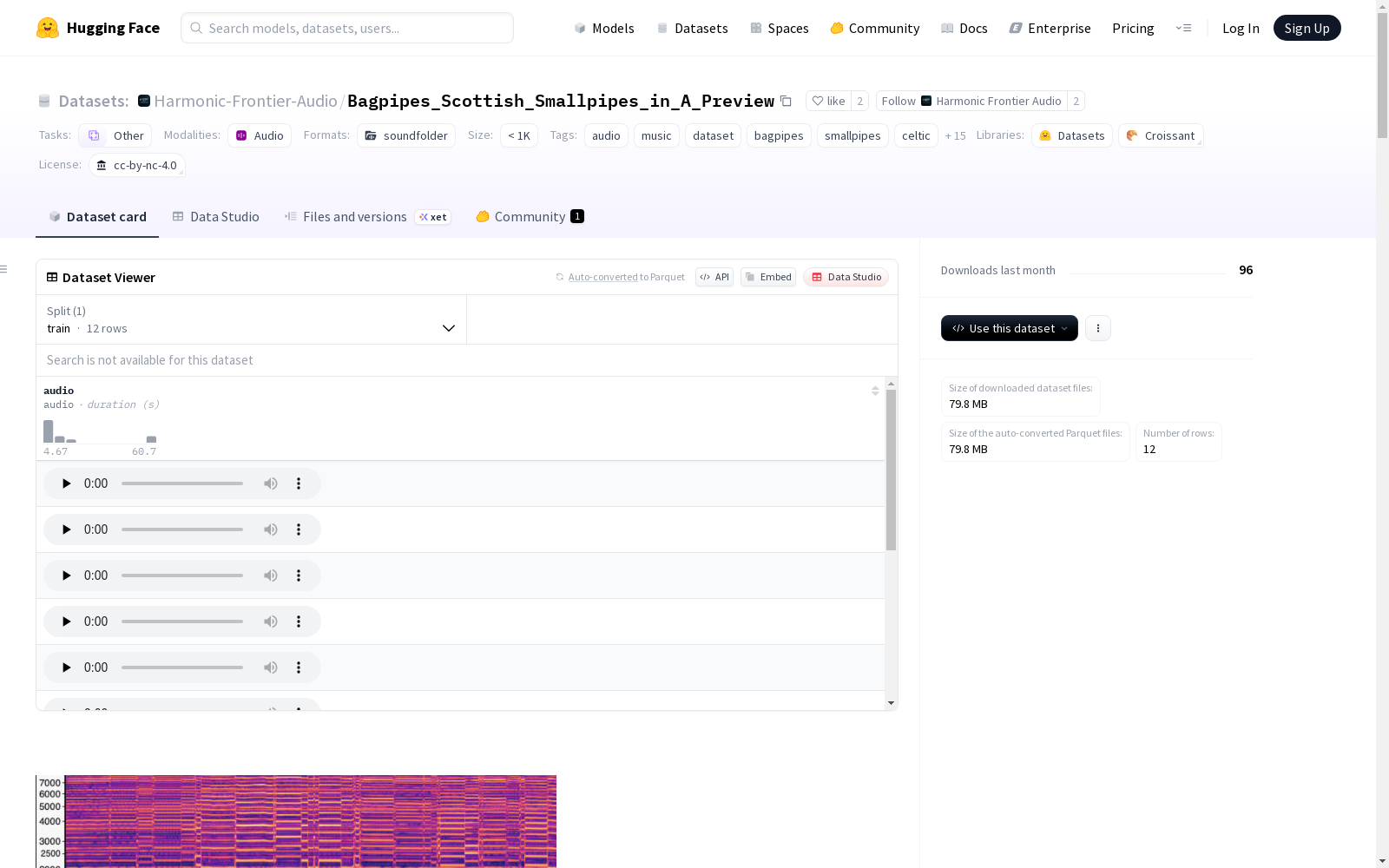Go to Models in the top navigation
The height and width of the screenshot is (868, 1389).
[x=604, y=28]
